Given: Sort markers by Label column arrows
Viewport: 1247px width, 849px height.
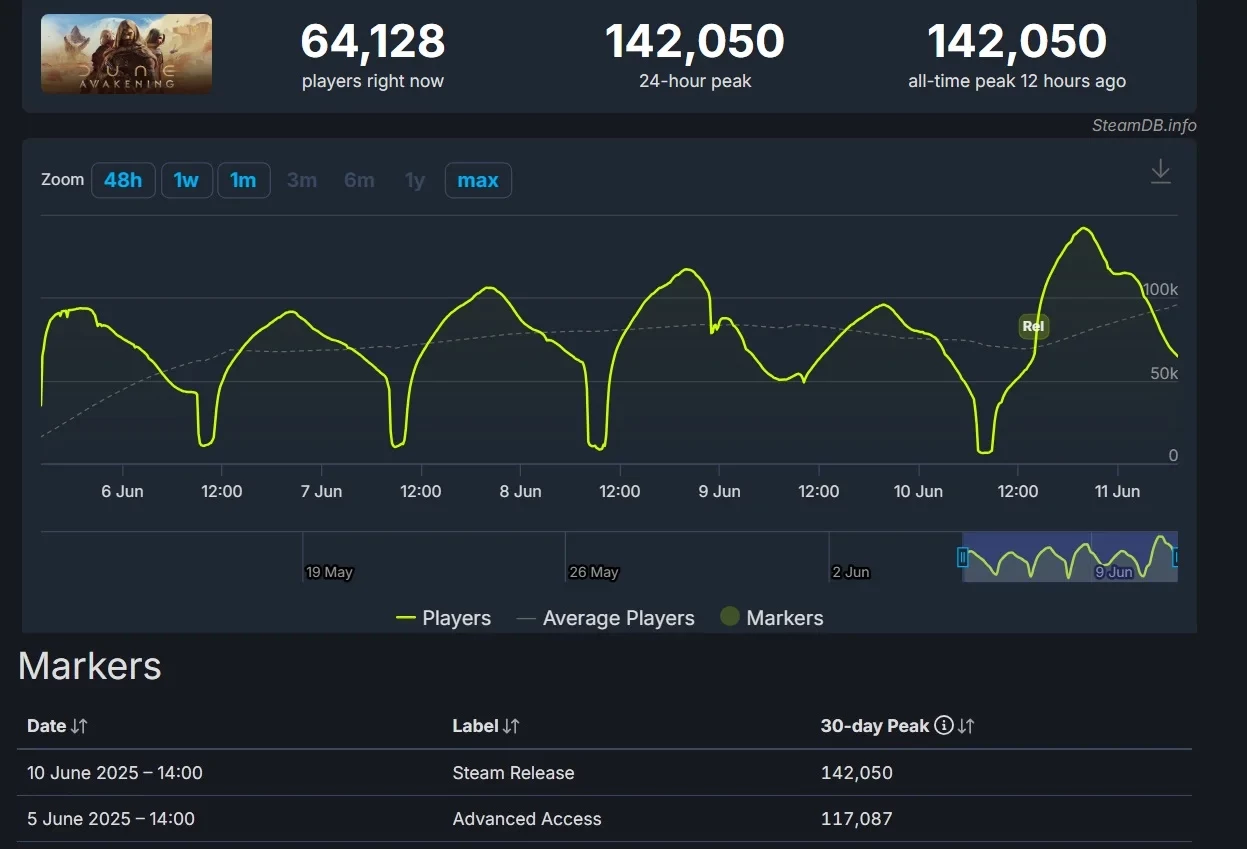Looking at the screenshot, I should (x=511, y=727).
